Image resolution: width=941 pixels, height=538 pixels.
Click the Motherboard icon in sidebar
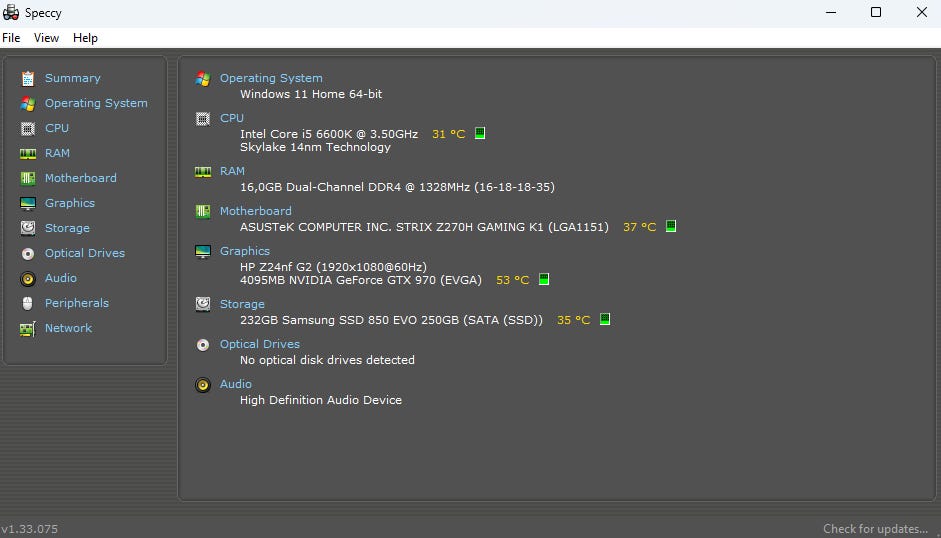(28, 178)
